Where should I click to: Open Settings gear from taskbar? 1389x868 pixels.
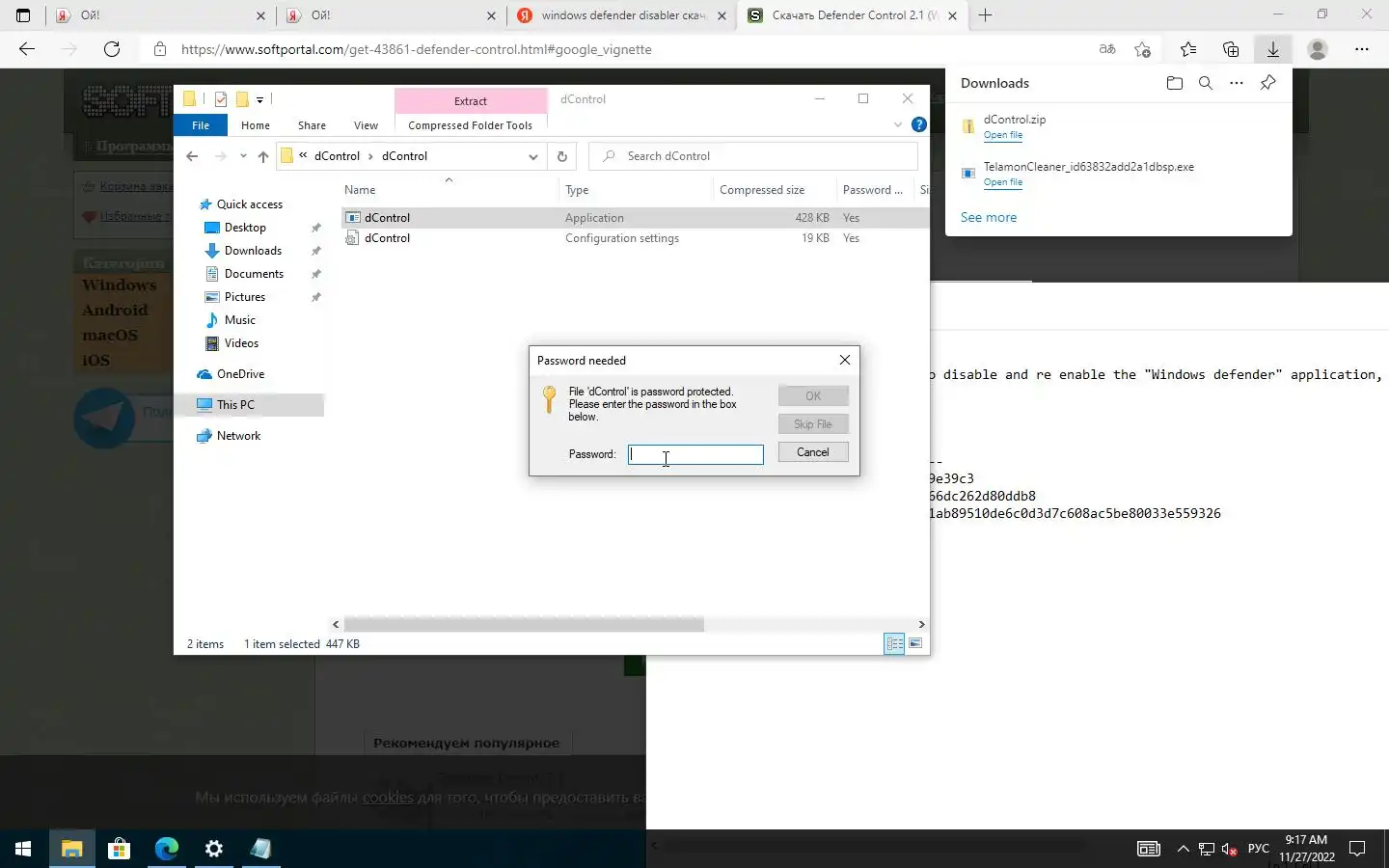[x=214, y=849]
